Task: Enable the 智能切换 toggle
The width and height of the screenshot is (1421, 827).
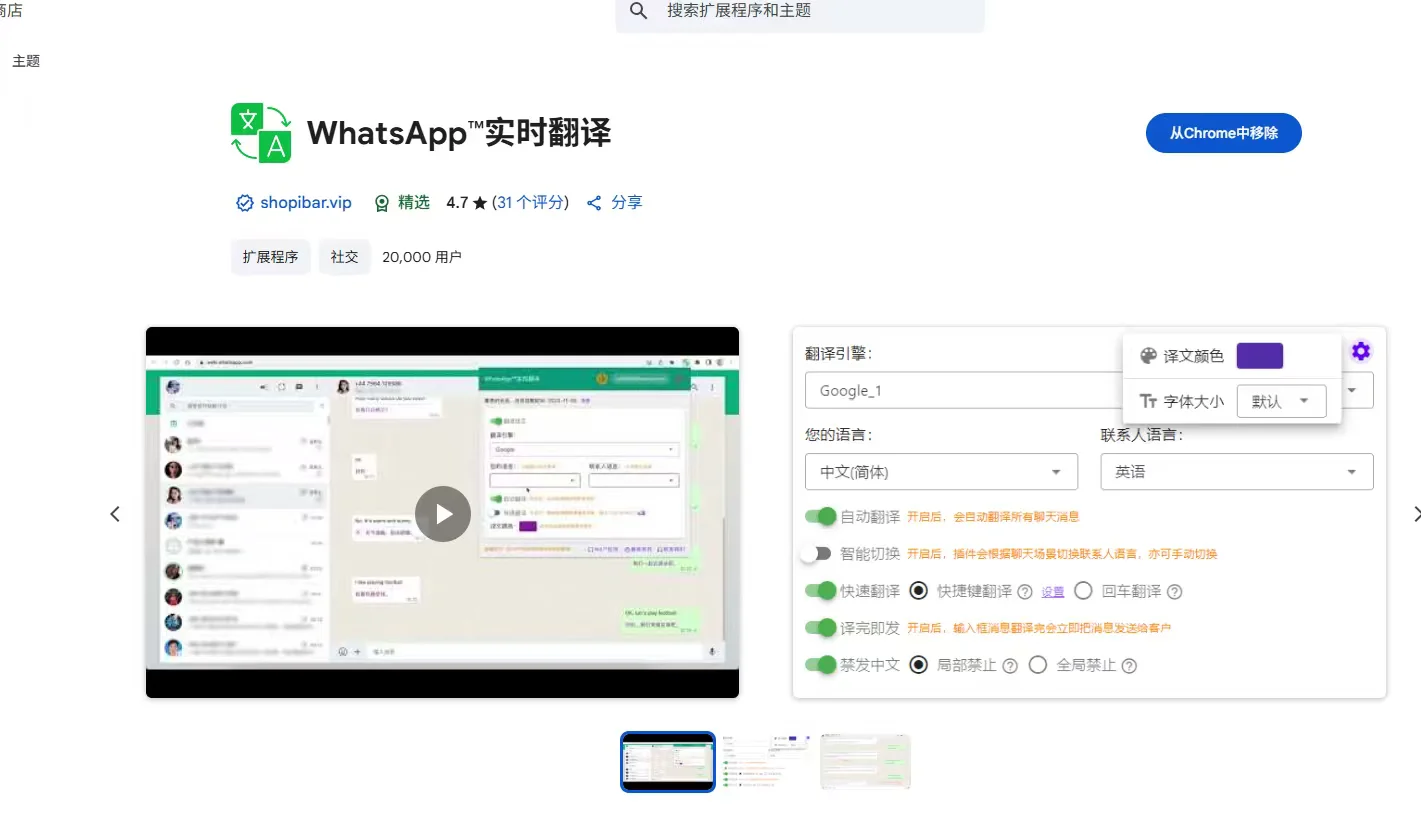Action: point(818,553)
